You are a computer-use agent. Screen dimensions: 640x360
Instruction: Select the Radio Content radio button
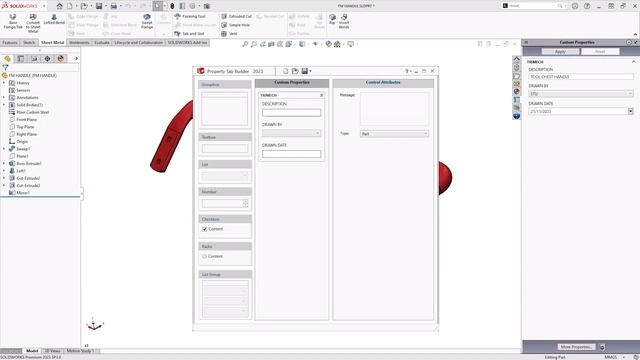tap(204, 256)
